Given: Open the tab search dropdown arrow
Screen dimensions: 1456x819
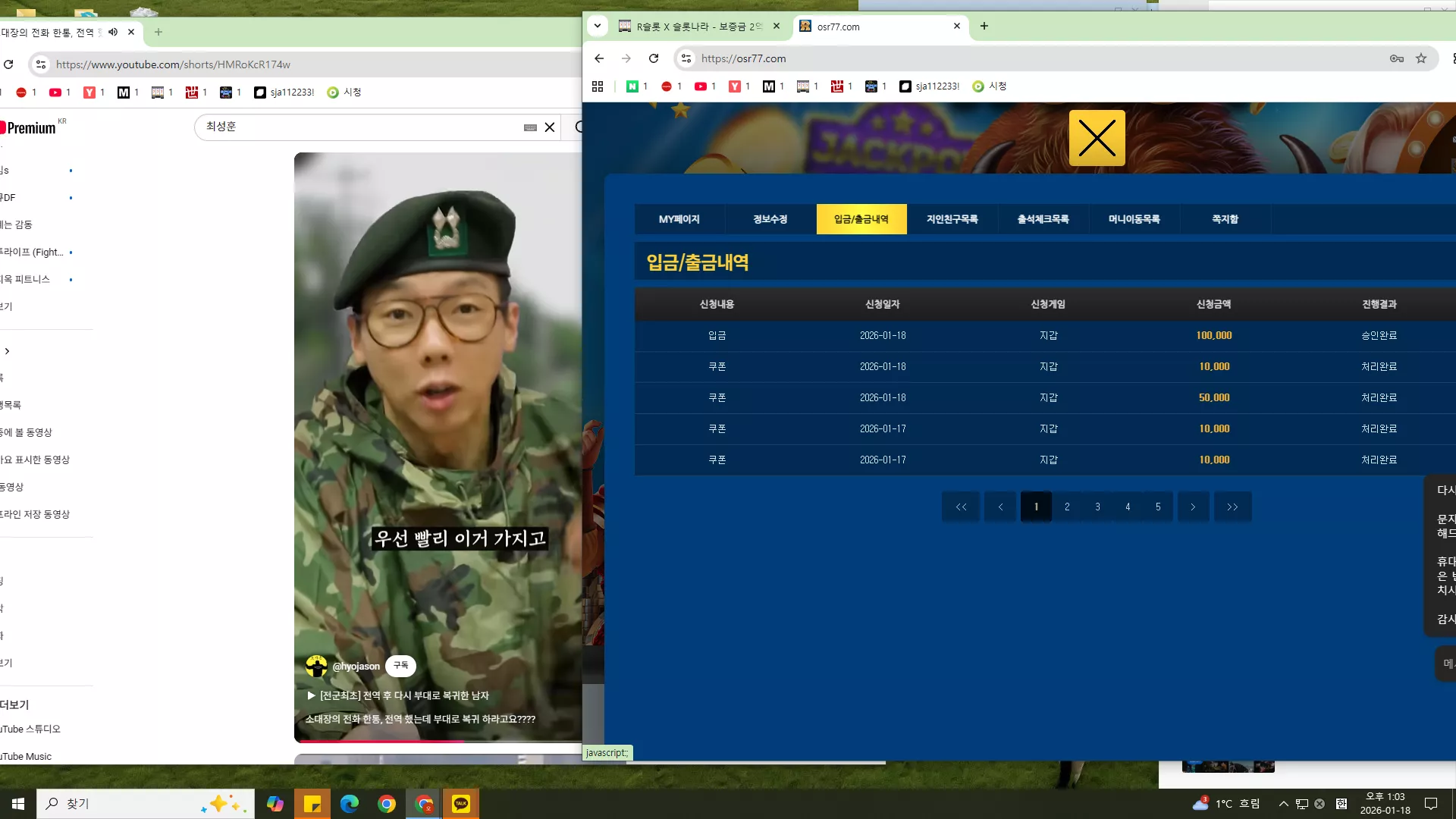Looking at the screenshot, I should 598,26.
